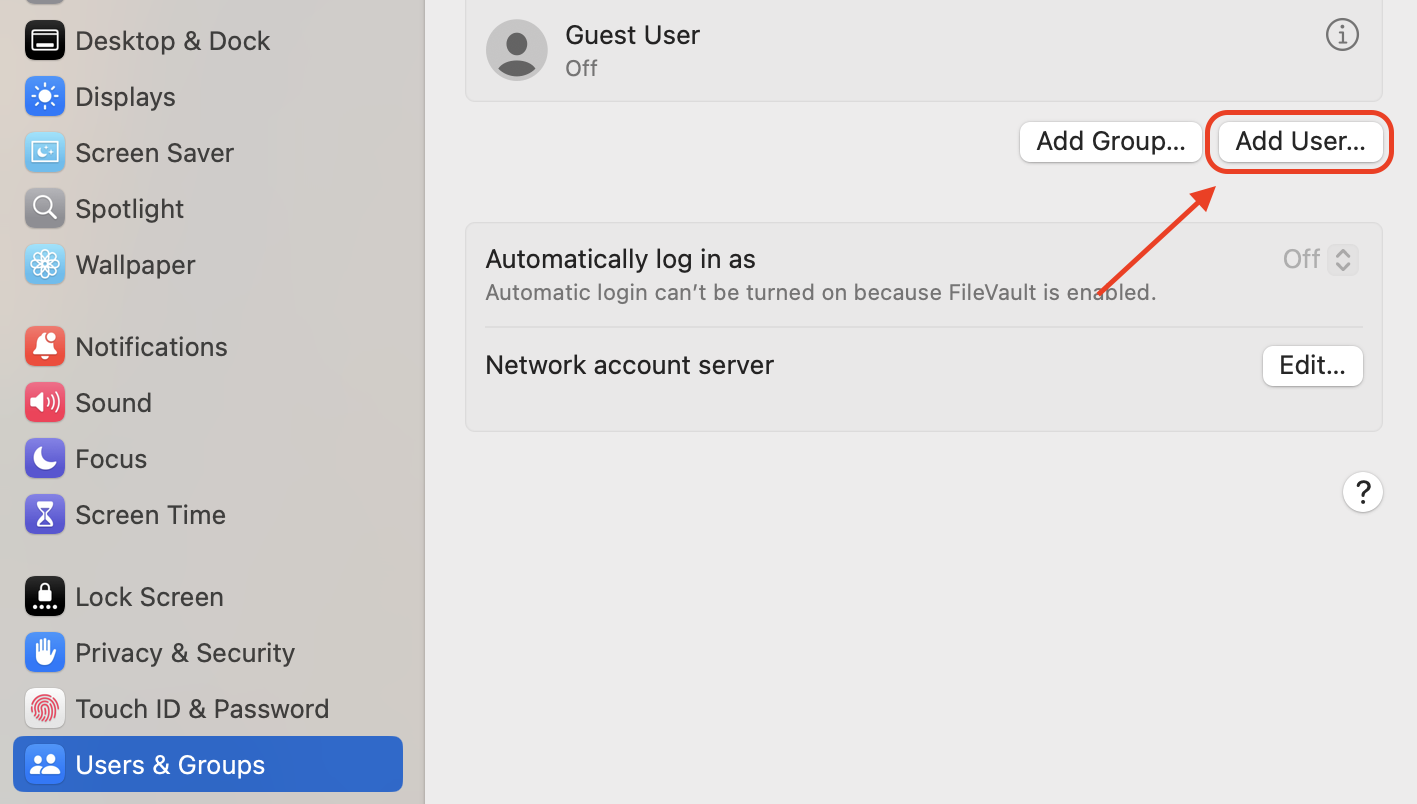
Task: Open Notifications preferences
Action: pos(151,346)
